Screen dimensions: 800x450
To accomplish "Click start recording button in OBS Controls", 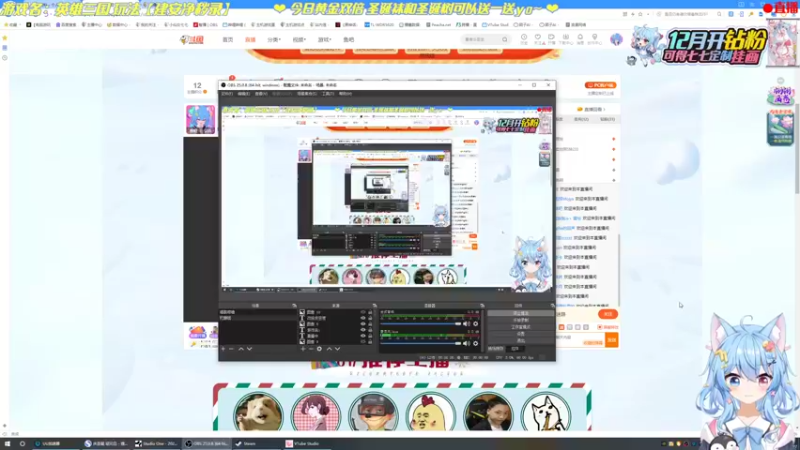I will pos(521,320).
